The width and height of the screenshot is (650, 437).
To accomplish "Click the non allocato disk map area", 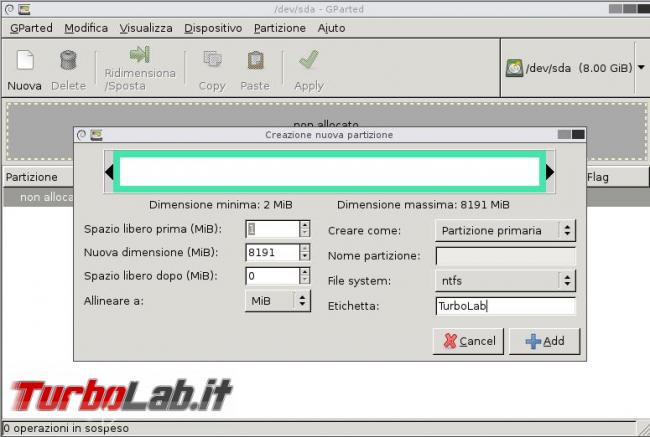I will [326, 114].
